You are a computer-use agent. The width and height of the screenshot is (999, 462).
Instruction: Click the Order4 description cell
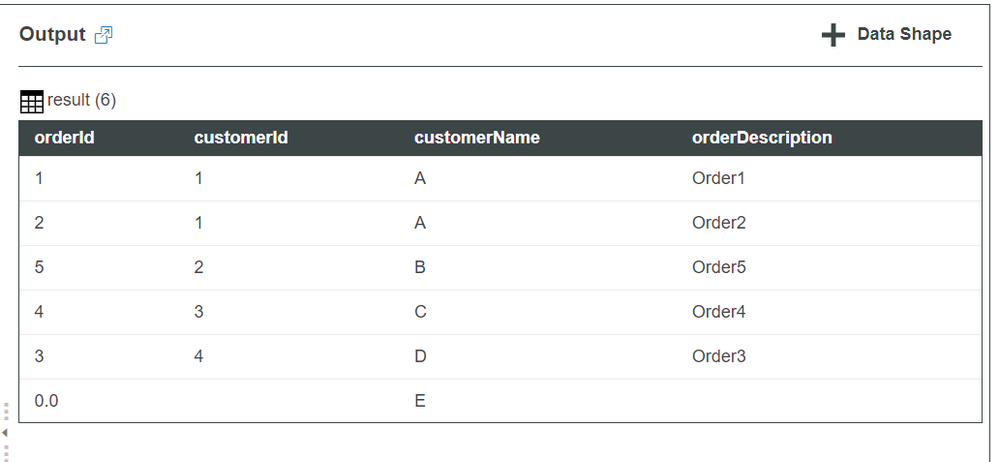click(718, 312)
